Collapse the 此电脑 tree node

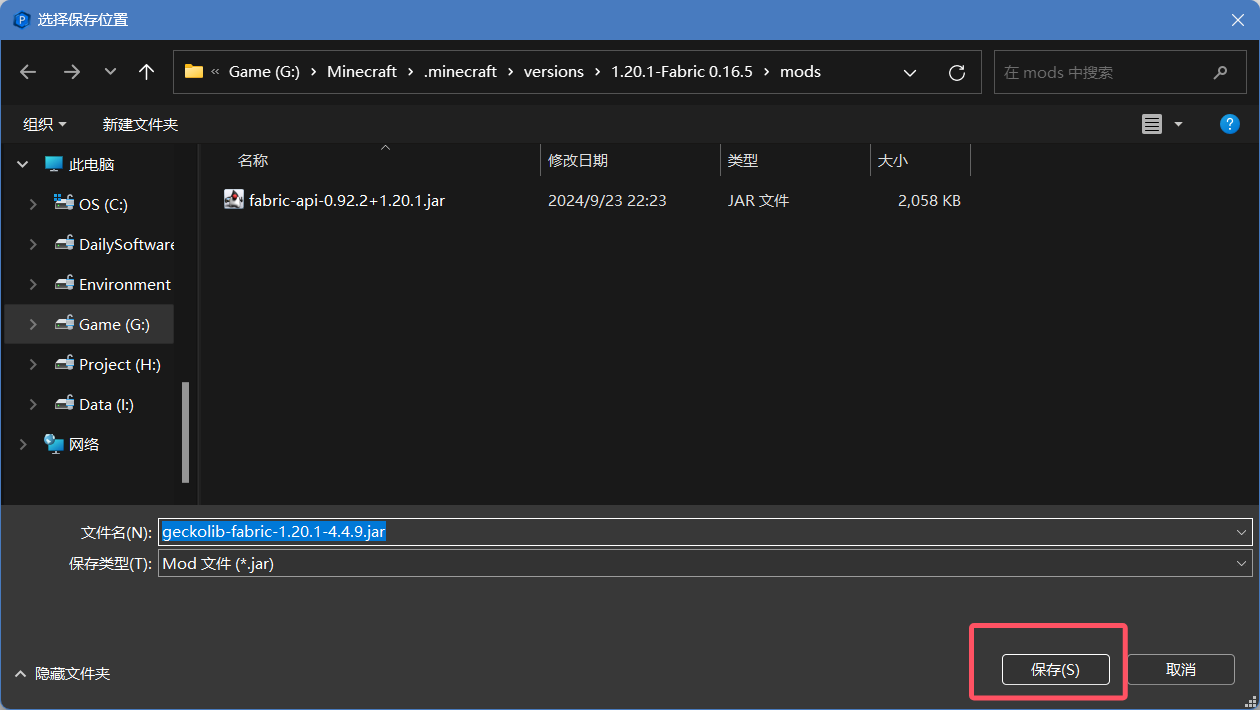23,164
